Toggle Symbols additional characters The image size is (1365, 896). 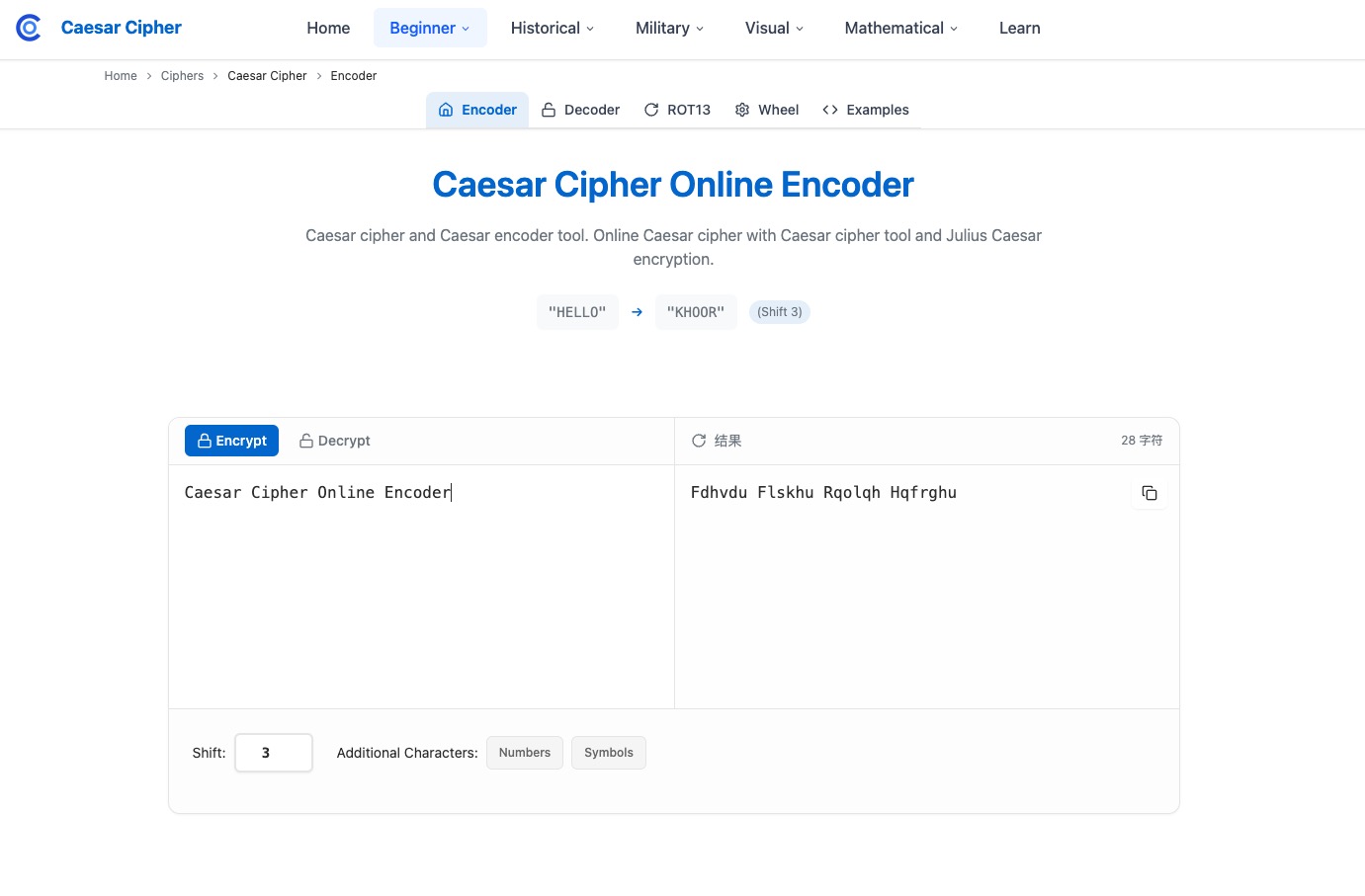(608, 753)
